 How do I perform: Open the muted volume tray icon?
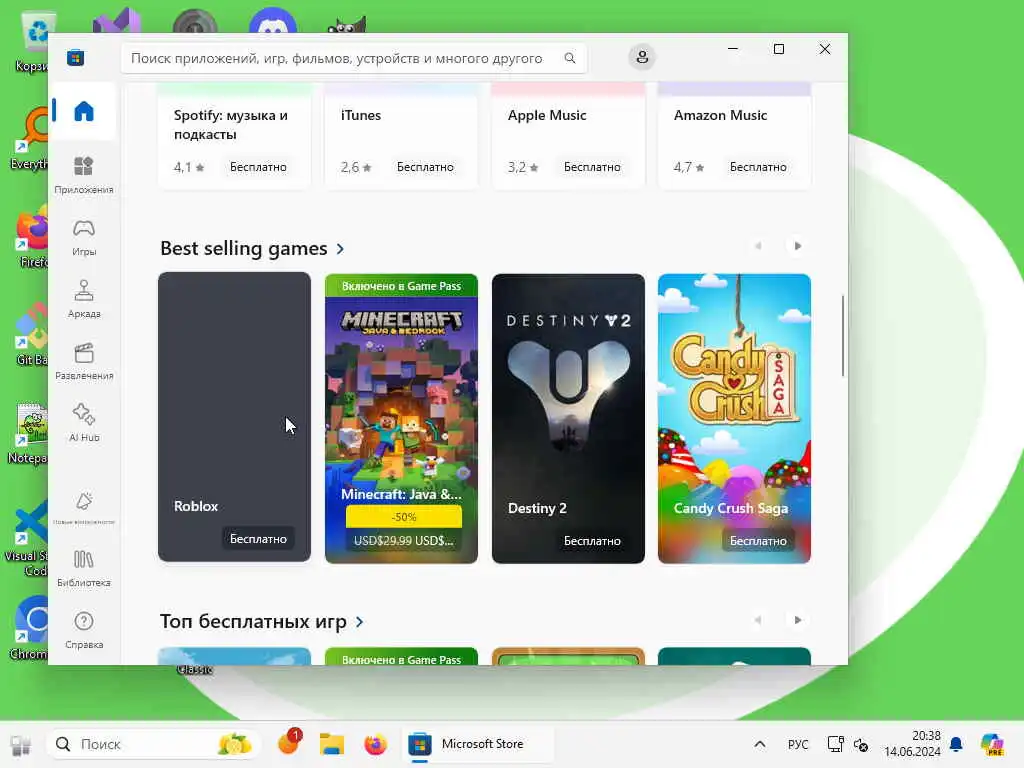(x=861, y=744)
